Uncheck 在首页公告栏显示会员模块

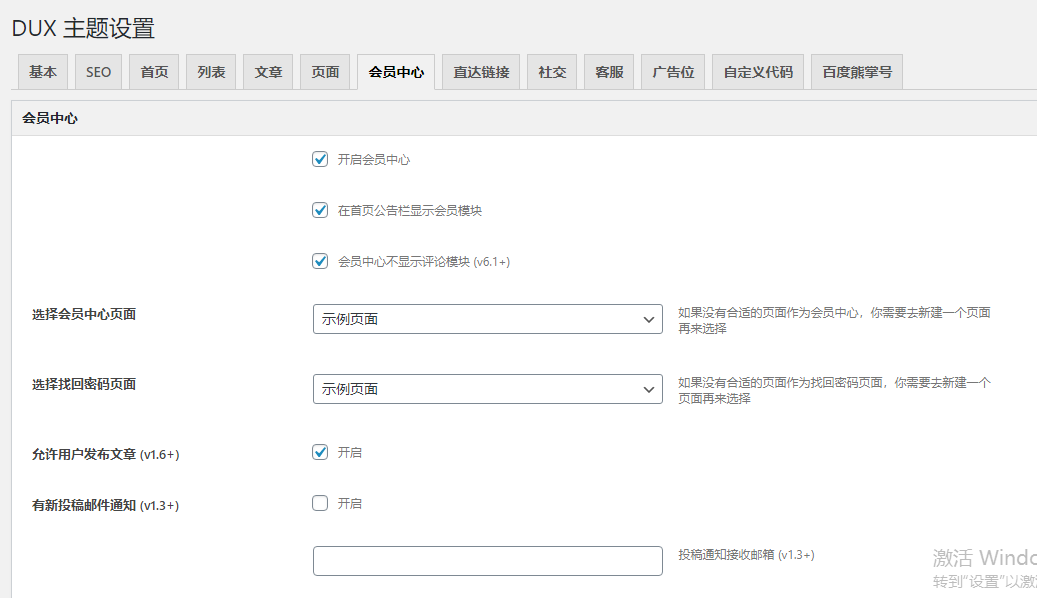pyautogui.click(x=320, y=210)
